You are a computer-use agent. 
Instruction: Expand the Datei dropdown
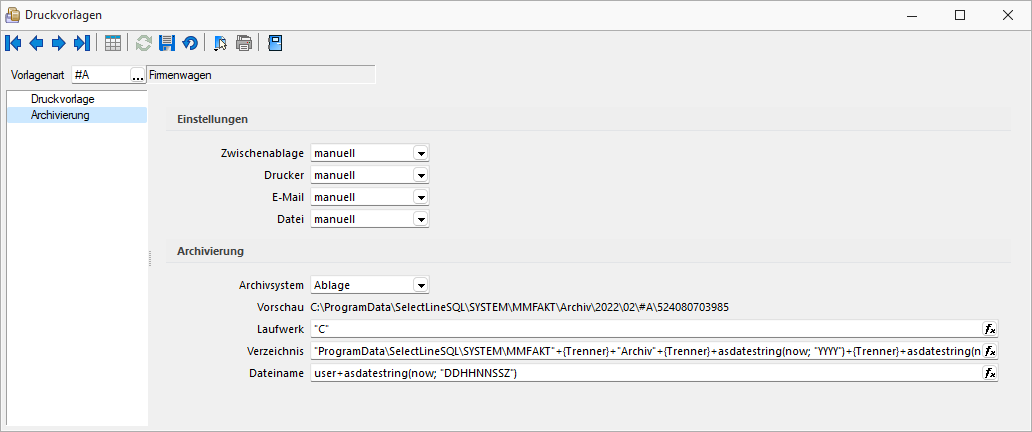(x=421, y=219)
